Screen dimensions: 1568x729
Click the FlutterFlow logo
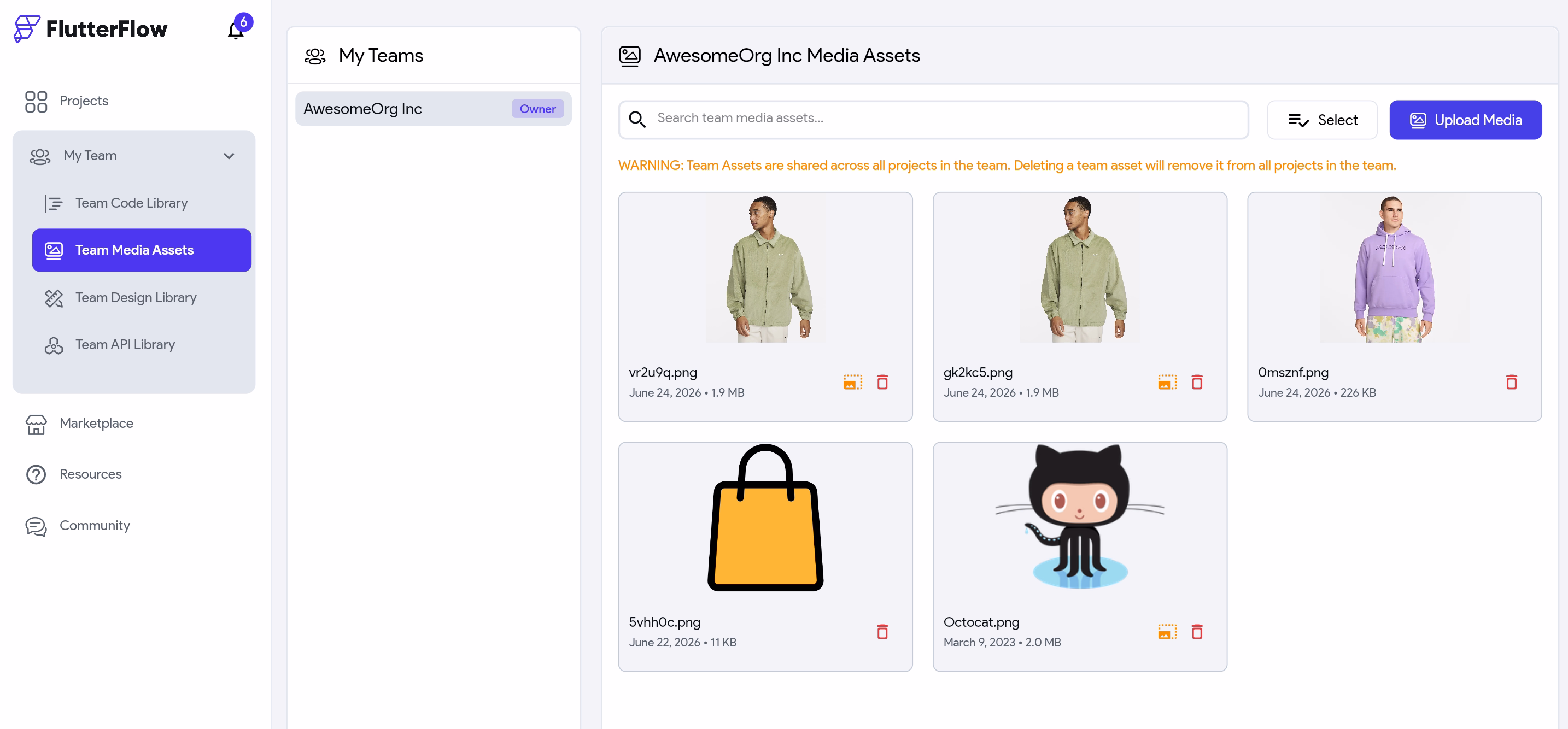coord(90,28)
